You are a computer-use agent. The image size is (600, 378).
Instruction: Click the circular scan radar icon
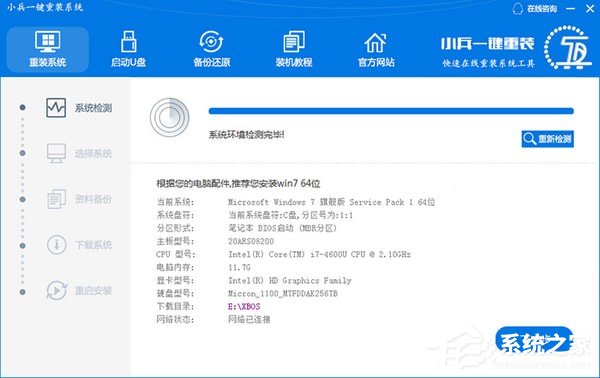point(170,117)
